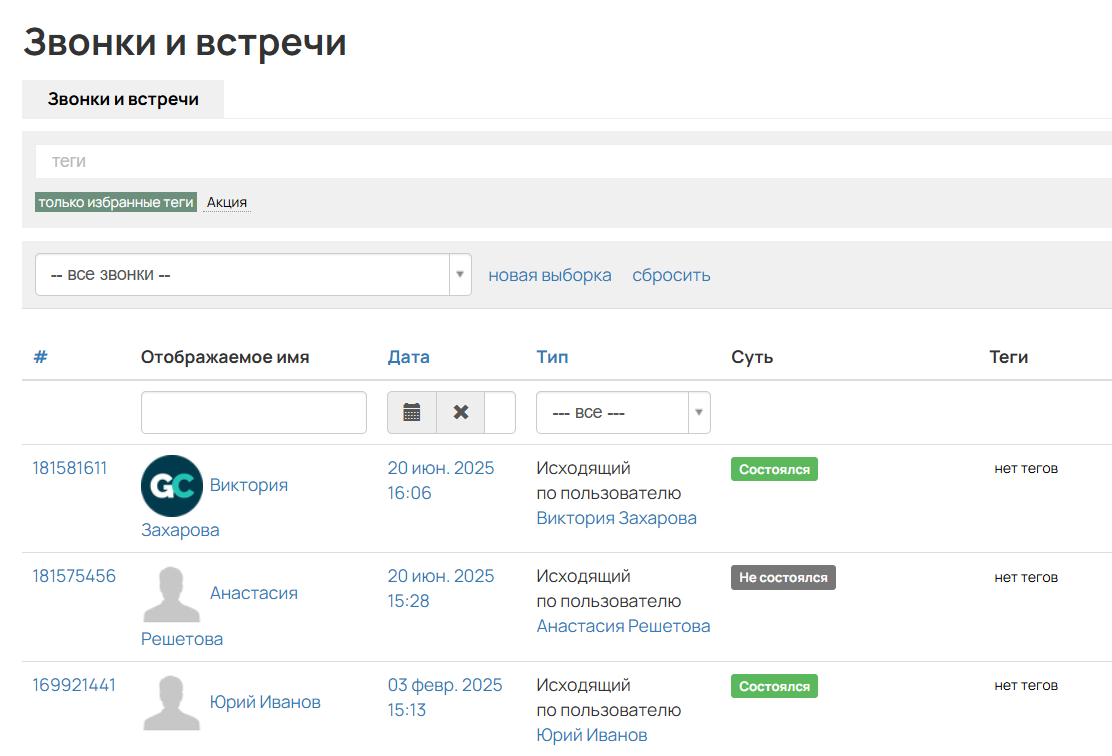This screenshot has width=1112, height=756.
Task: Click the 'новая выборка' link
Action: coord(549,274)
